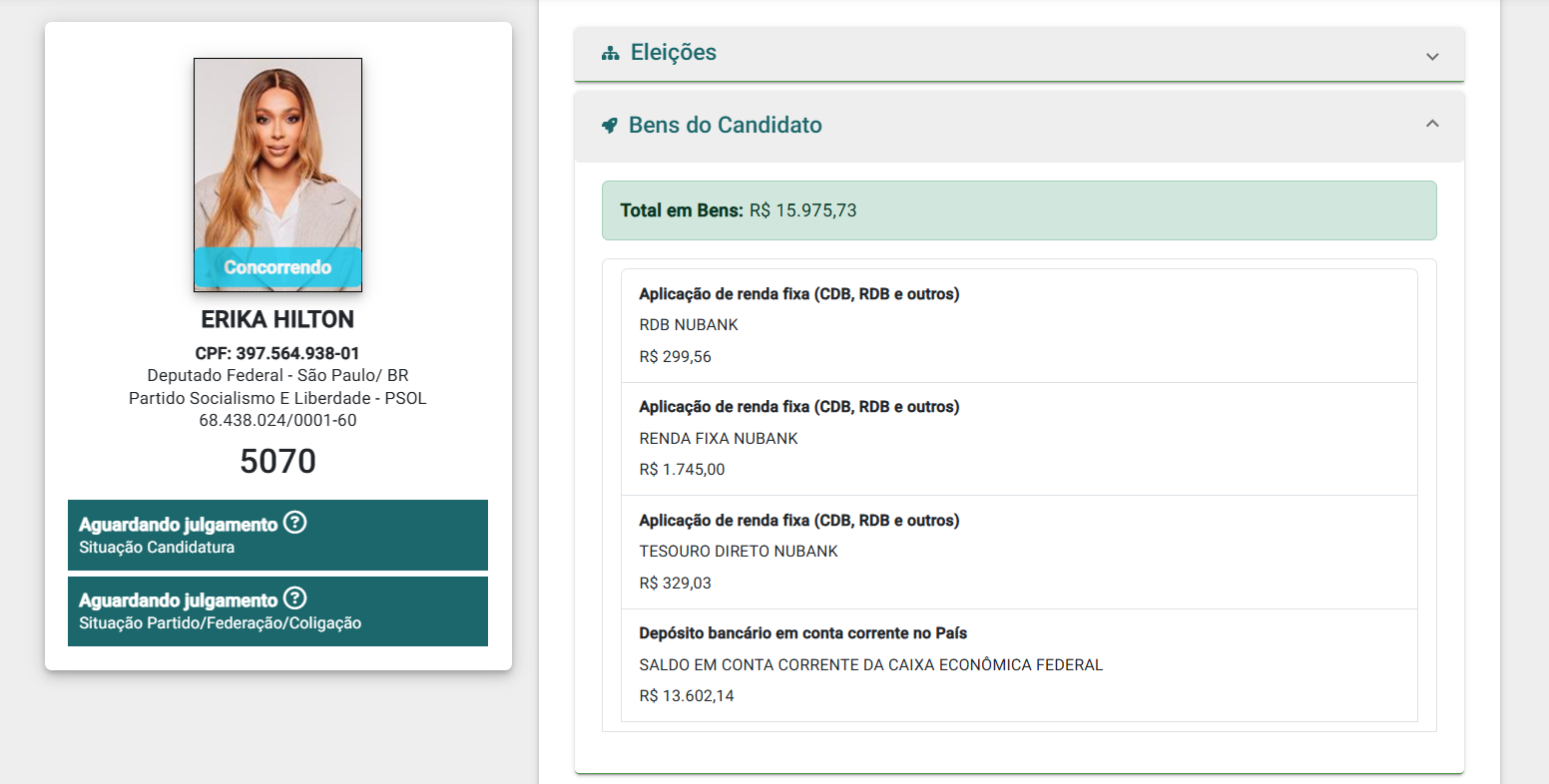Expand the Eleições section chevron

(1432, 56)
